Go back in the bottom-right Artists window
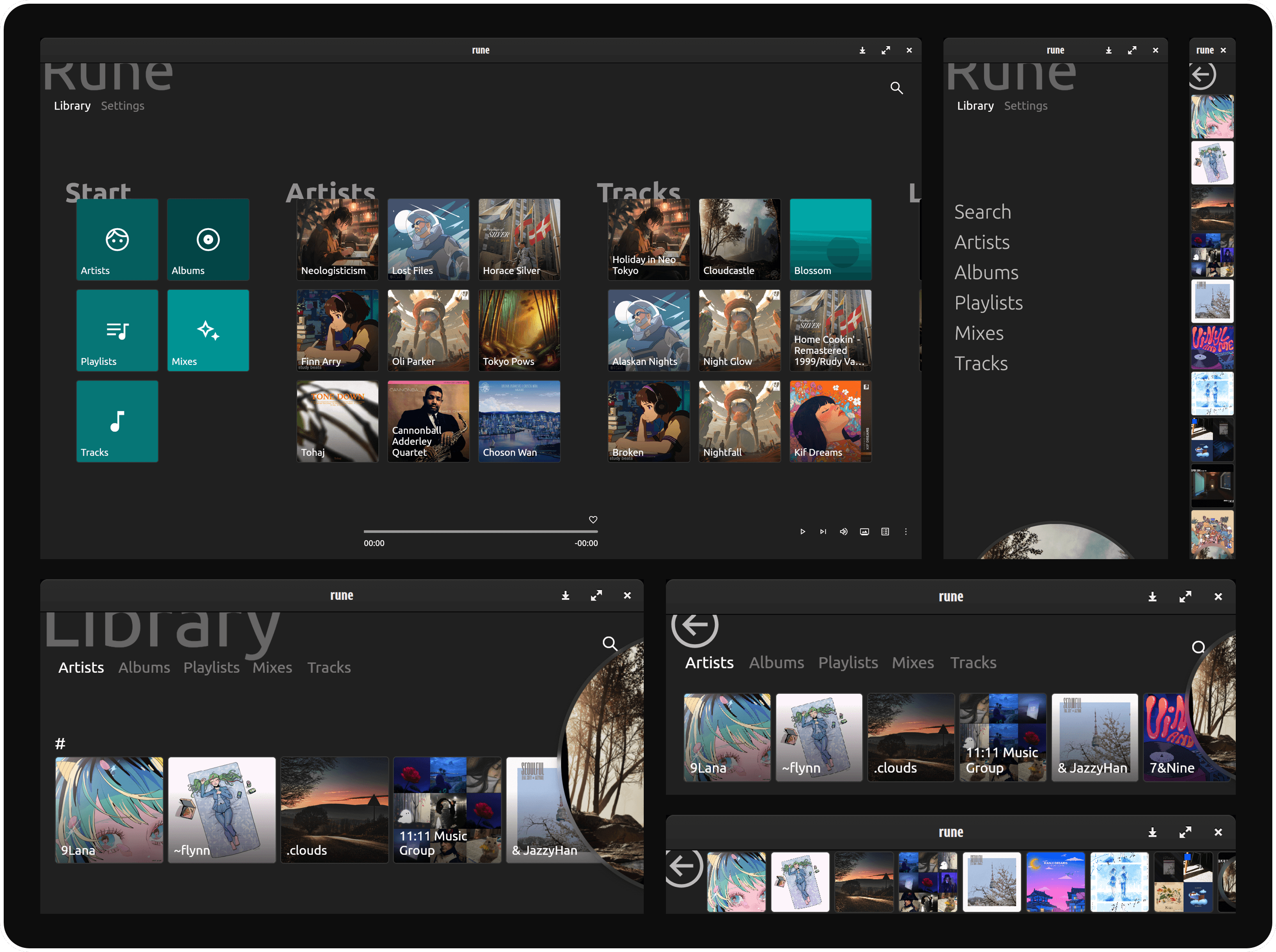The height and width of the screenshot is (952, 1276). [695, 626]
